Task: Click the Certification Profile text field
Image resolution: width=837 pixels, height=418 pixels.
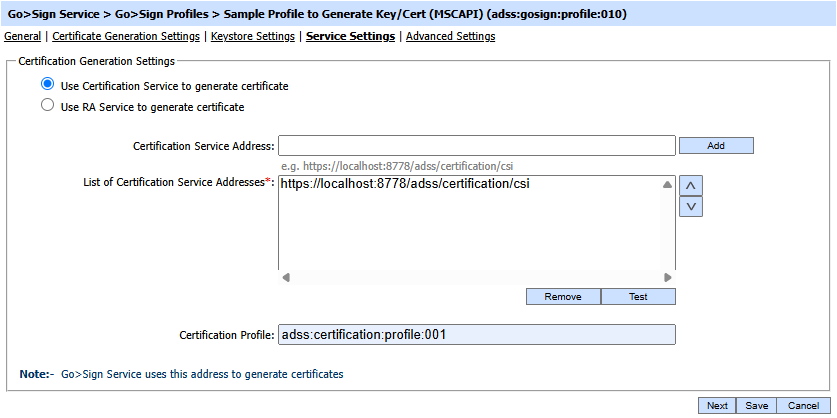Action: pyautogui.click(x=476, y=335)
